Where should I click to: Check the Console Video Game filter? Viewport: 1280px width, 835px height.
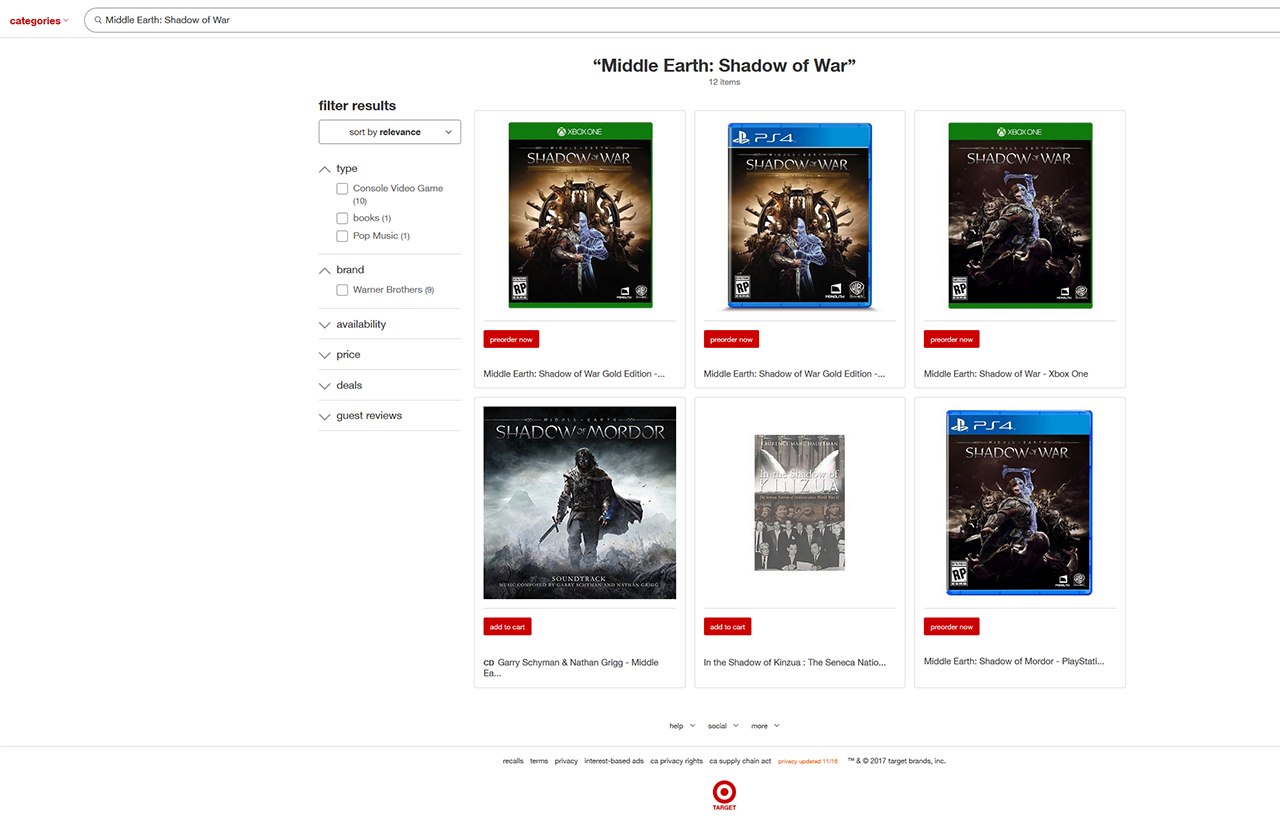pyautogui.click(x=342, y=189)
